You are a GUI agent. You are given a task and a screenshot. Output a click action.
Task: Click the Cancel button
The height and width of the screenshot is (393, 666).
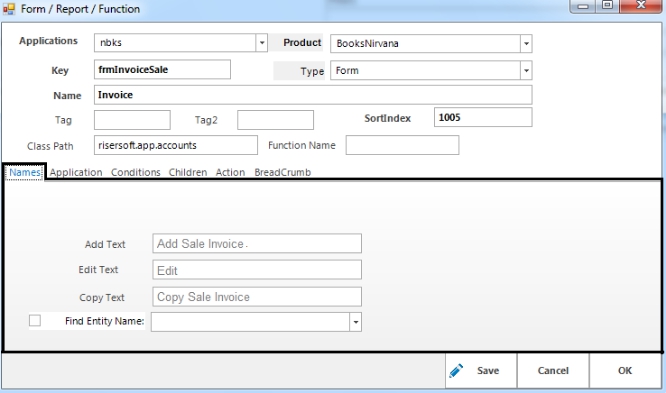(x=553, y=370)
